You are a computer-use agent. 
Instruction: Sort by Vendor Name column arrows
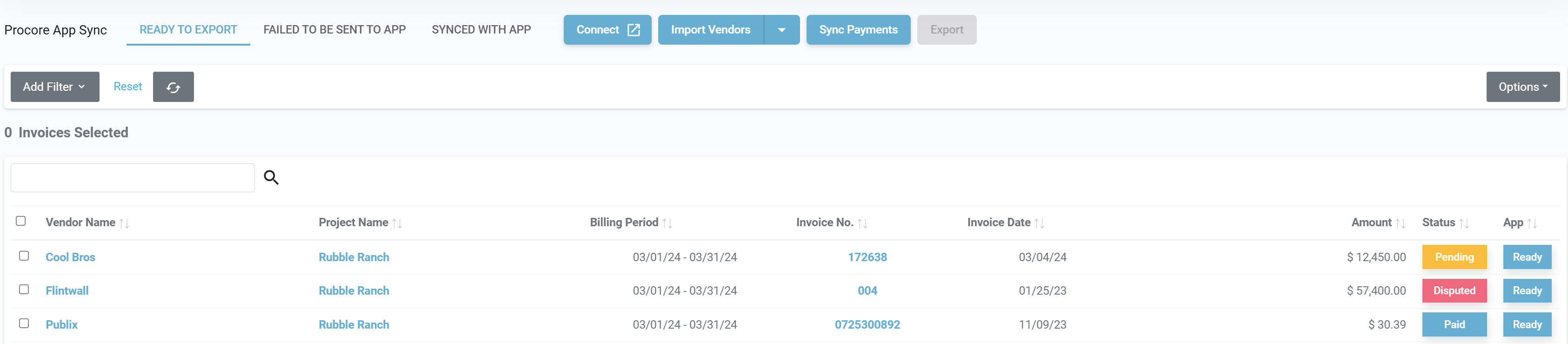(x=124, y=223)
